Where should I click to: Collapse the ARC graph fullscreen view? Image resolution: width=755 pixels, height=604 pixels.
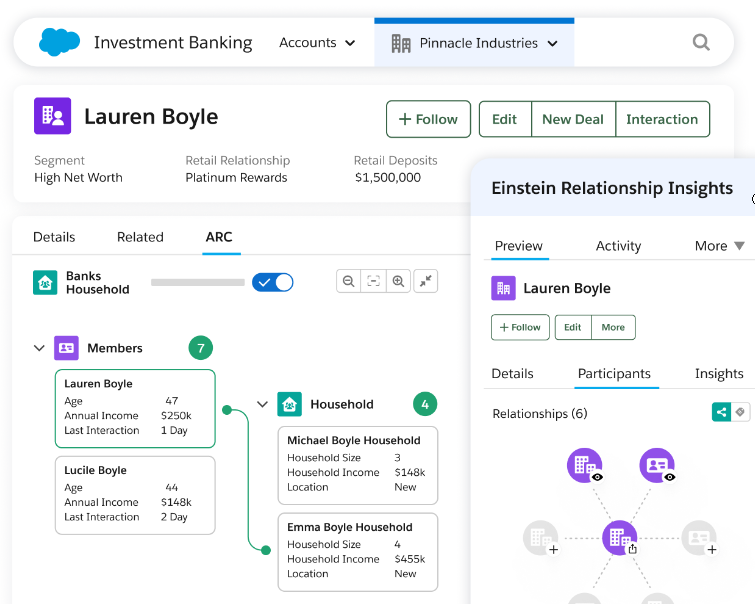tap(426, 281)
